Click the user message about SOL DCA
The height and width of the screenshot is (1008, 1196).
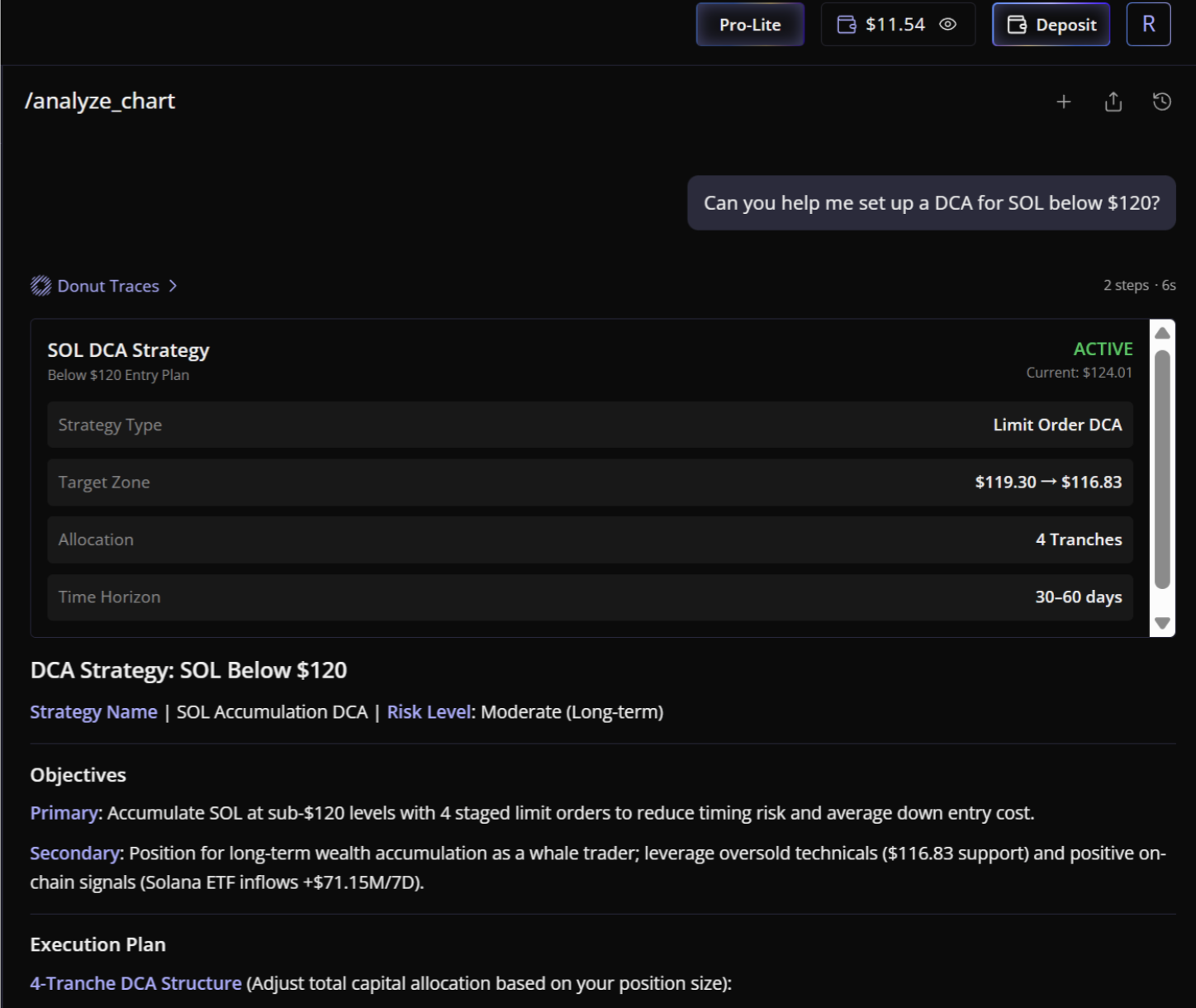[931, 203]
